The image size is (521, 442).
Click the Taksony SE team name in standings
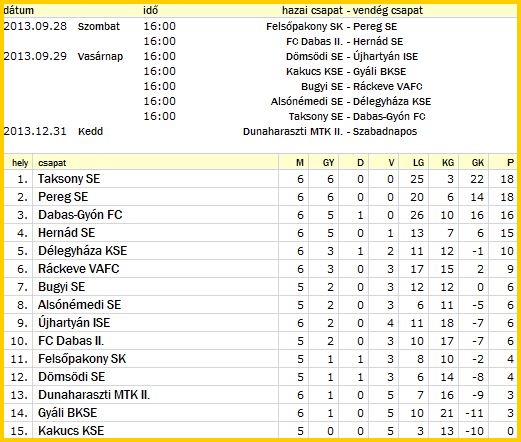69,179
